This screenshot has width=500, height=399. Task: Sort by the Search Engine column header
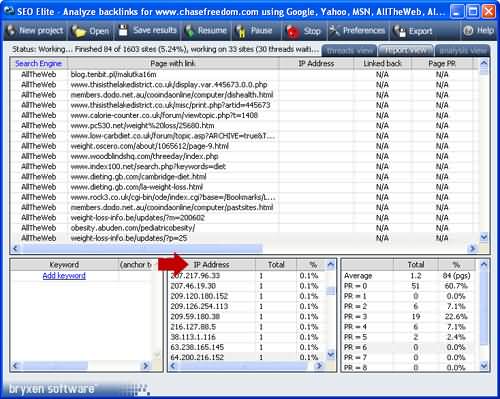point(39,63)
